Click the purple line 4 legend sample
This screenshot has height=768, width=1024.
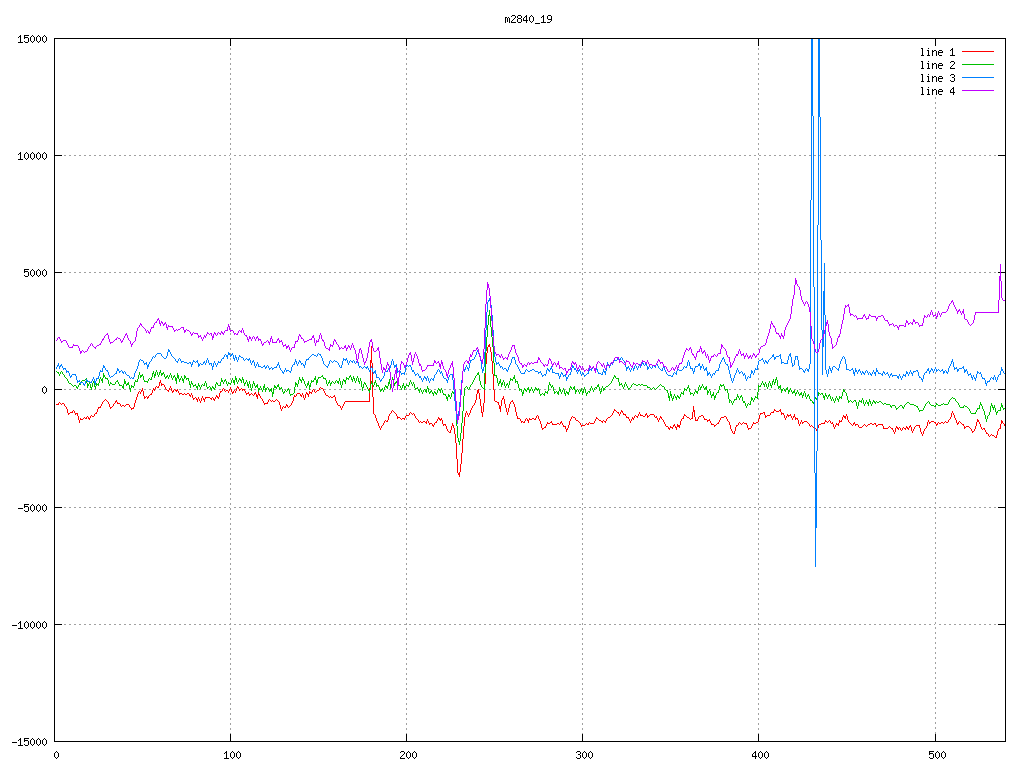point(978,91)
